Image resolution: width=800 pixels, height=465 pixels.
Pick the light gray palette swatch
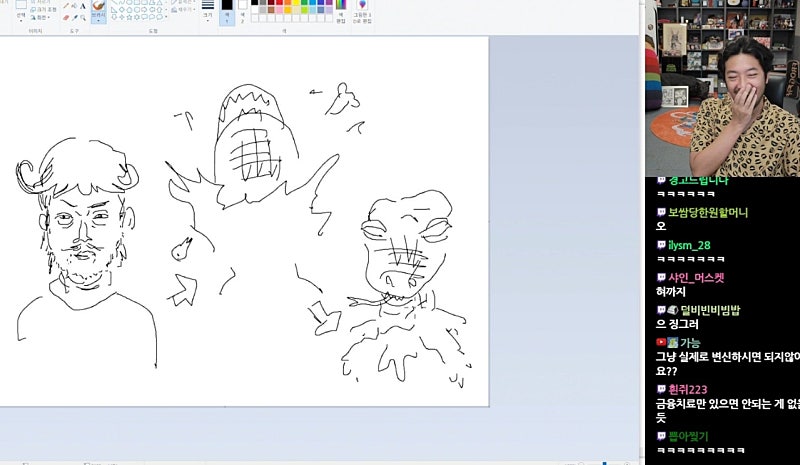[x=263, y=10]
